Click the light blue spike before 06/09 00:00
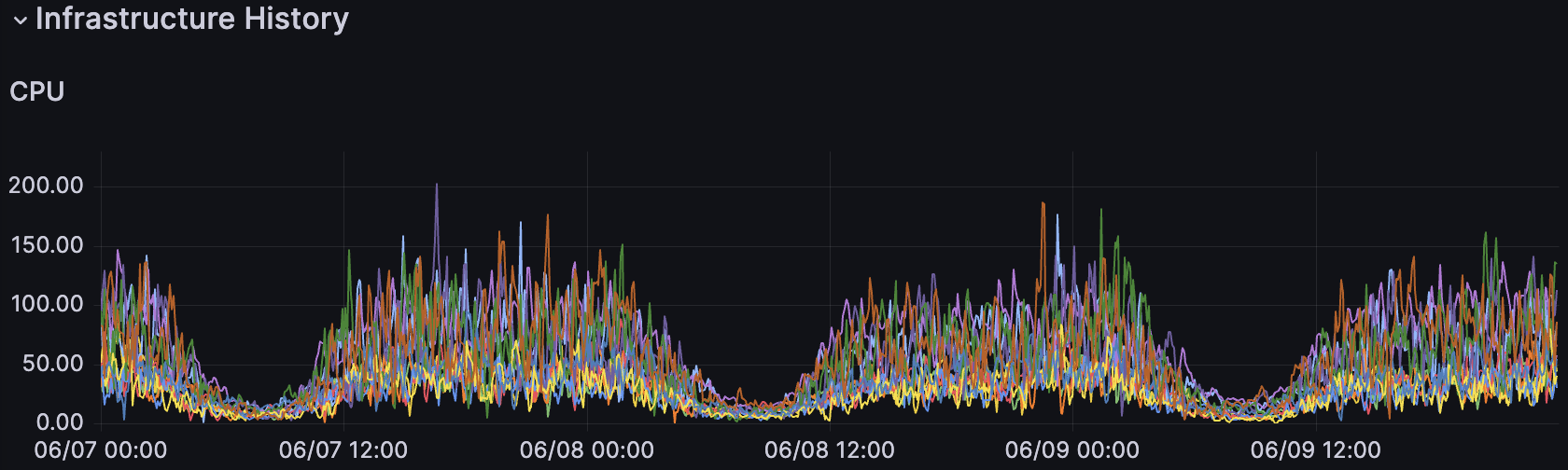The height and width of the screenshot is (470, 1568). 1057,217
